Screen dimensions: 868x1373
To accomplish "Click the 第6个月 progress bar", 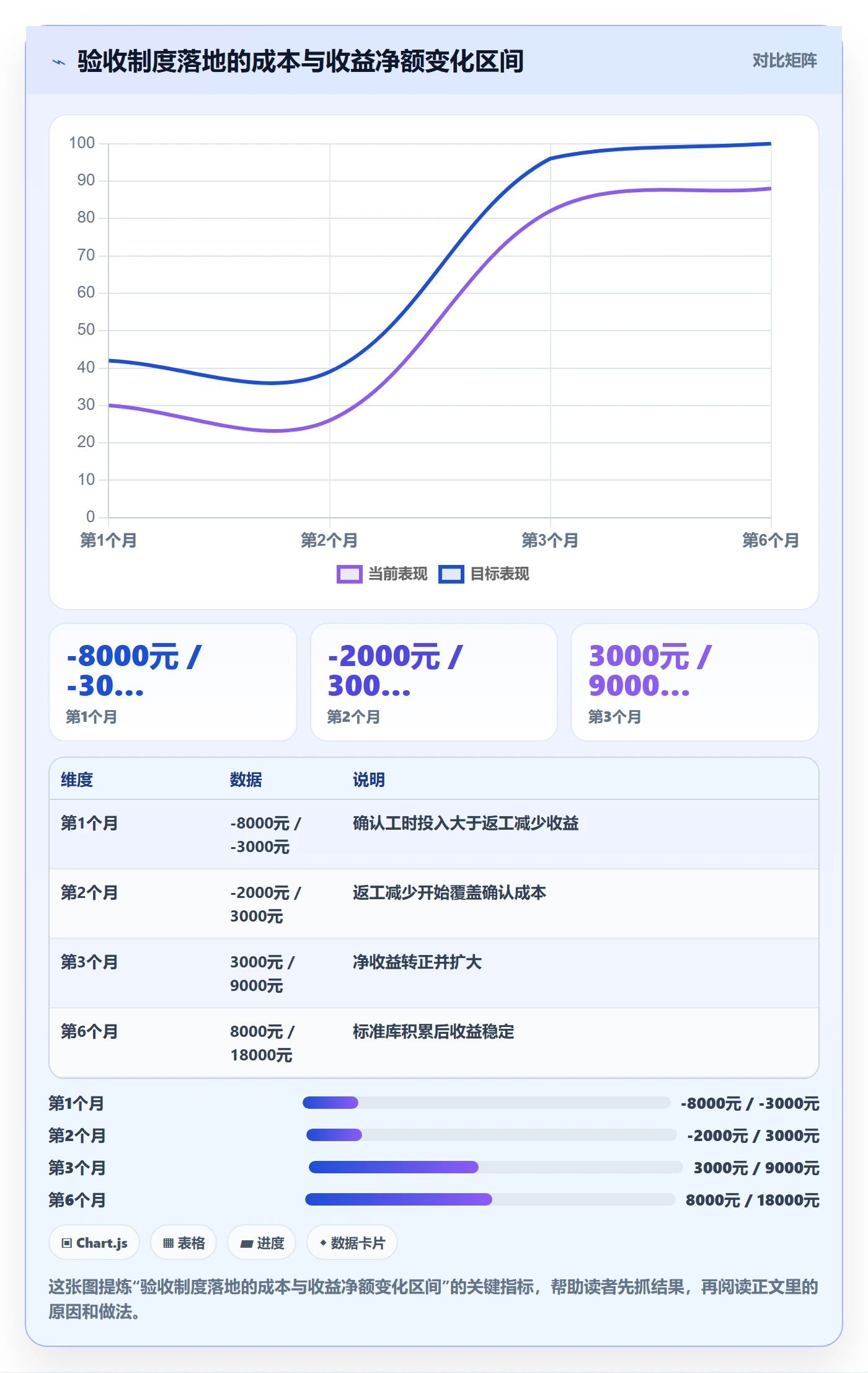I will click(490, 1199).
